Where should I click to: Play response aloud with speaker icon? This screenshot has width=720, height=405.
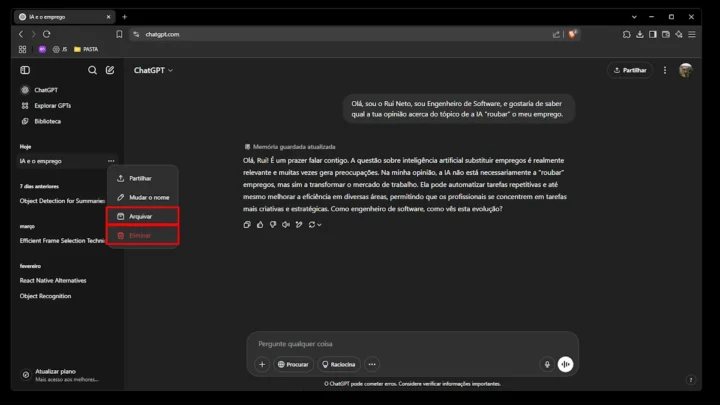285,225
